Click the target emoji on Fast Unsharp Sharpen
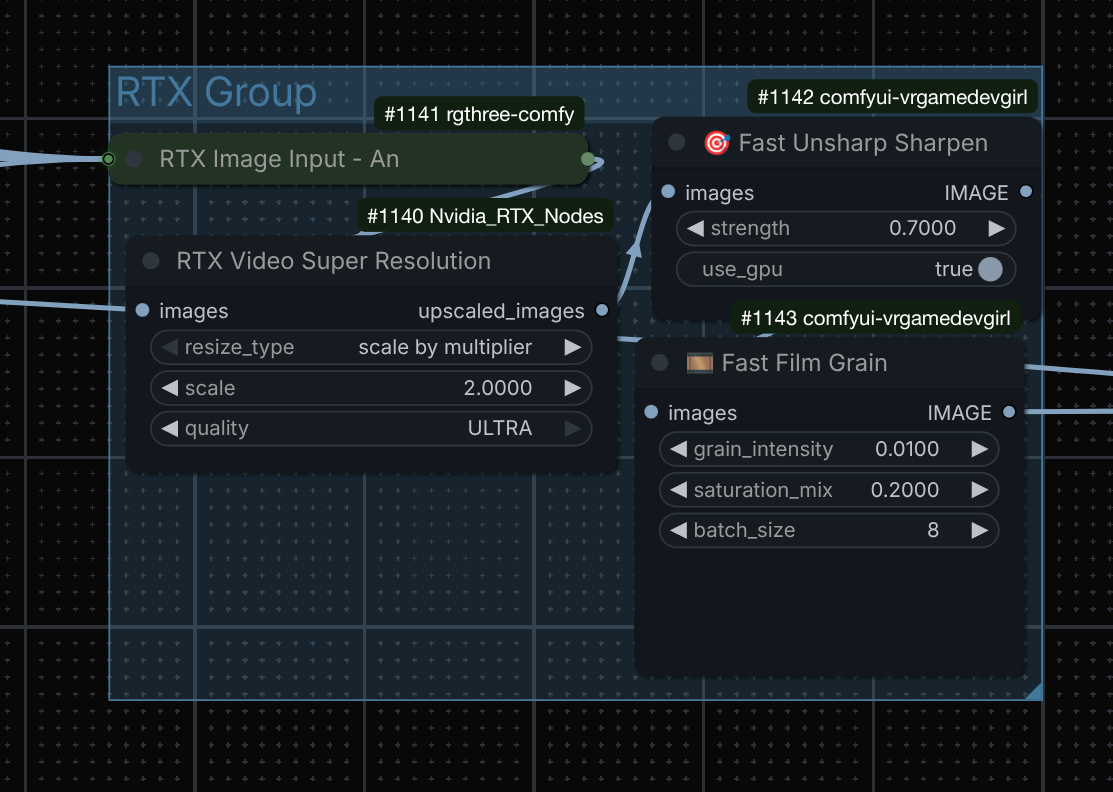This screenshot has height=792, width=1113. (x=717, y=143)
